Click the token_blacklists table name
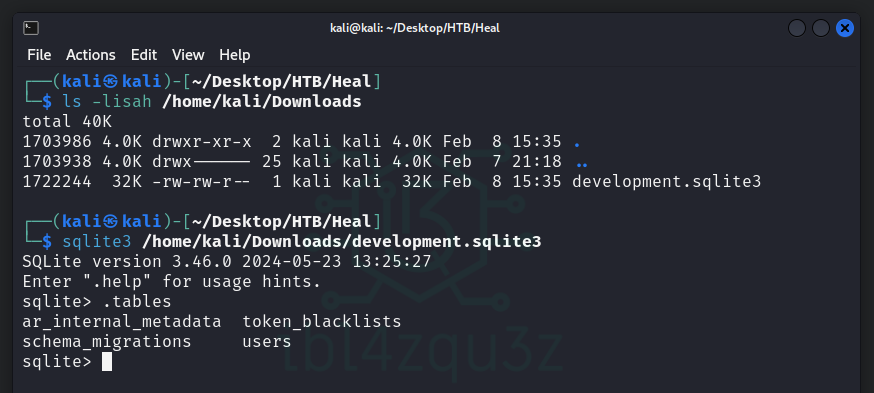The height and width of the screenshot is (393, 874). 322,322
